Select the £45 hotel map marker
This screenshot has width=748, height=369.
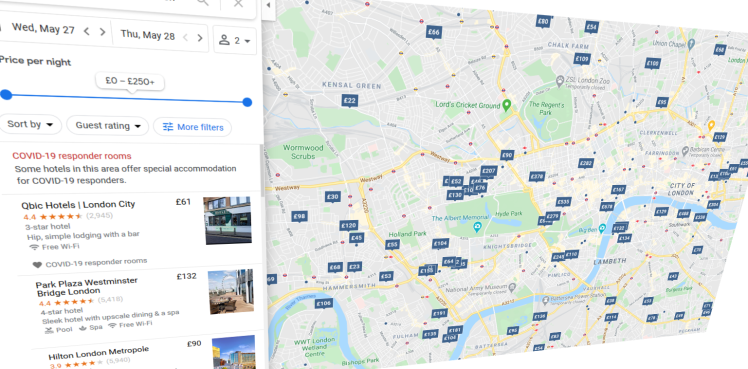tap(356, 238)
